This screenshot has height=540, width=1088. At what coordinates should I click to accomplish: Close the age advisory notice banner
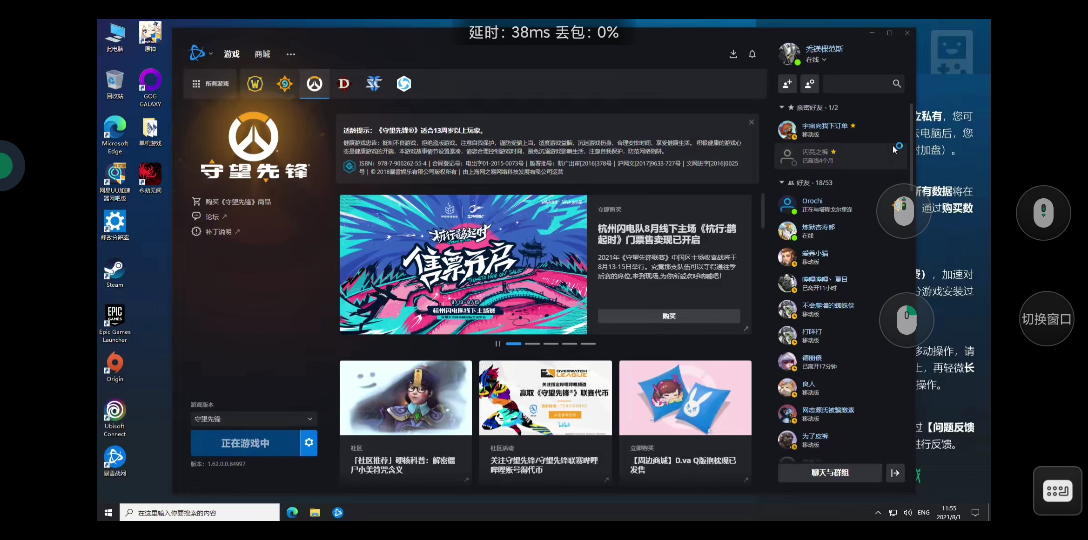[751, 122]
